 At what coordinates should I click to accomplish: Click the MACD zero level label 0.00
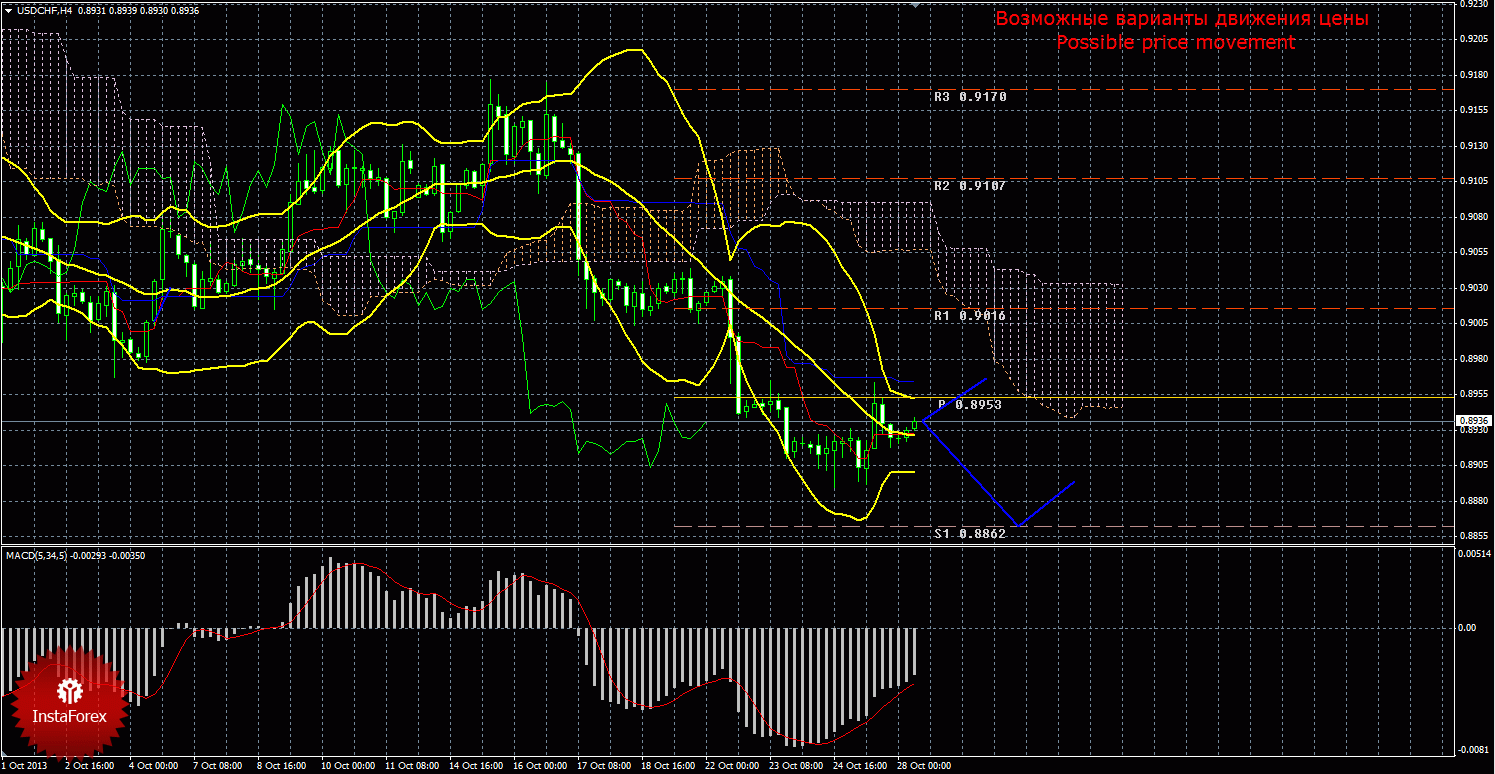point(1468,628)
